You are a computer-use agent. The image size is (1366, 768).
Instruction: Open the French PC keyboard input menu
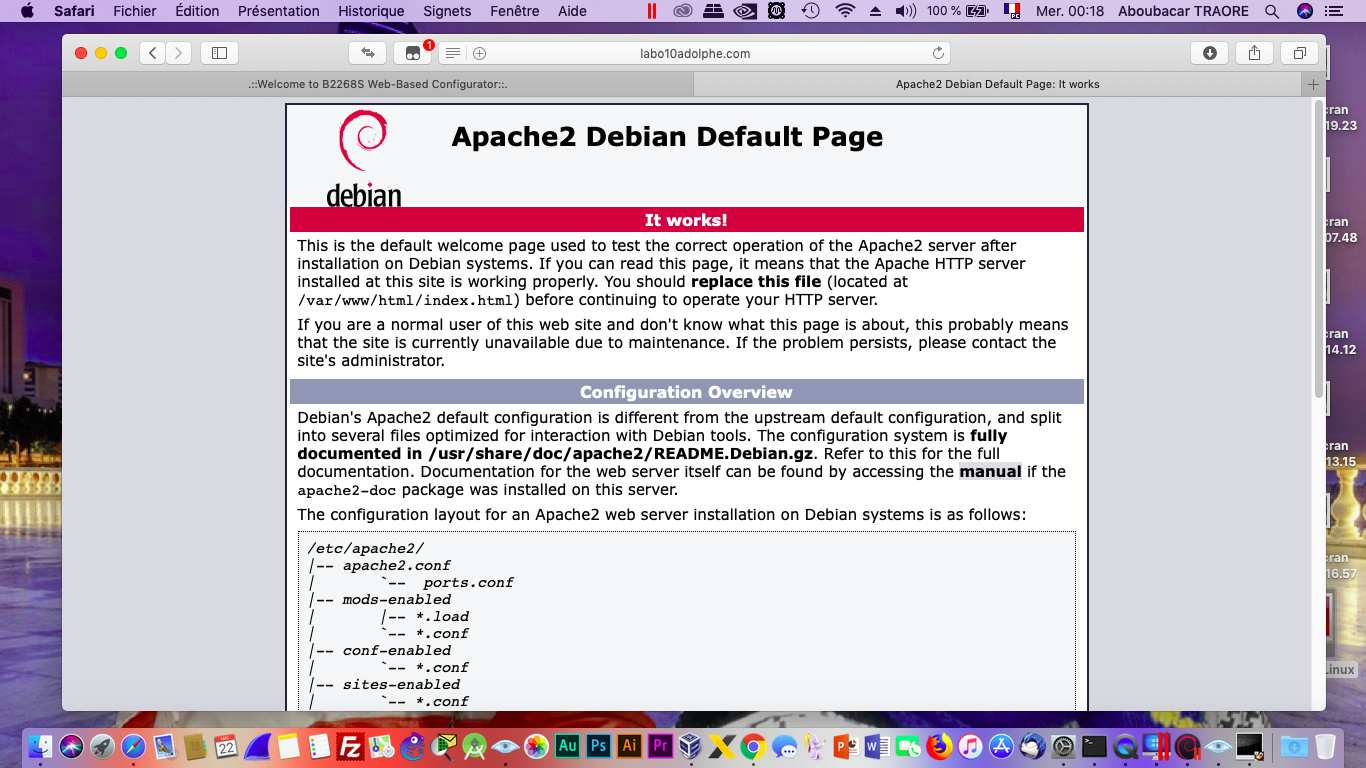(x=1012, y=11)
